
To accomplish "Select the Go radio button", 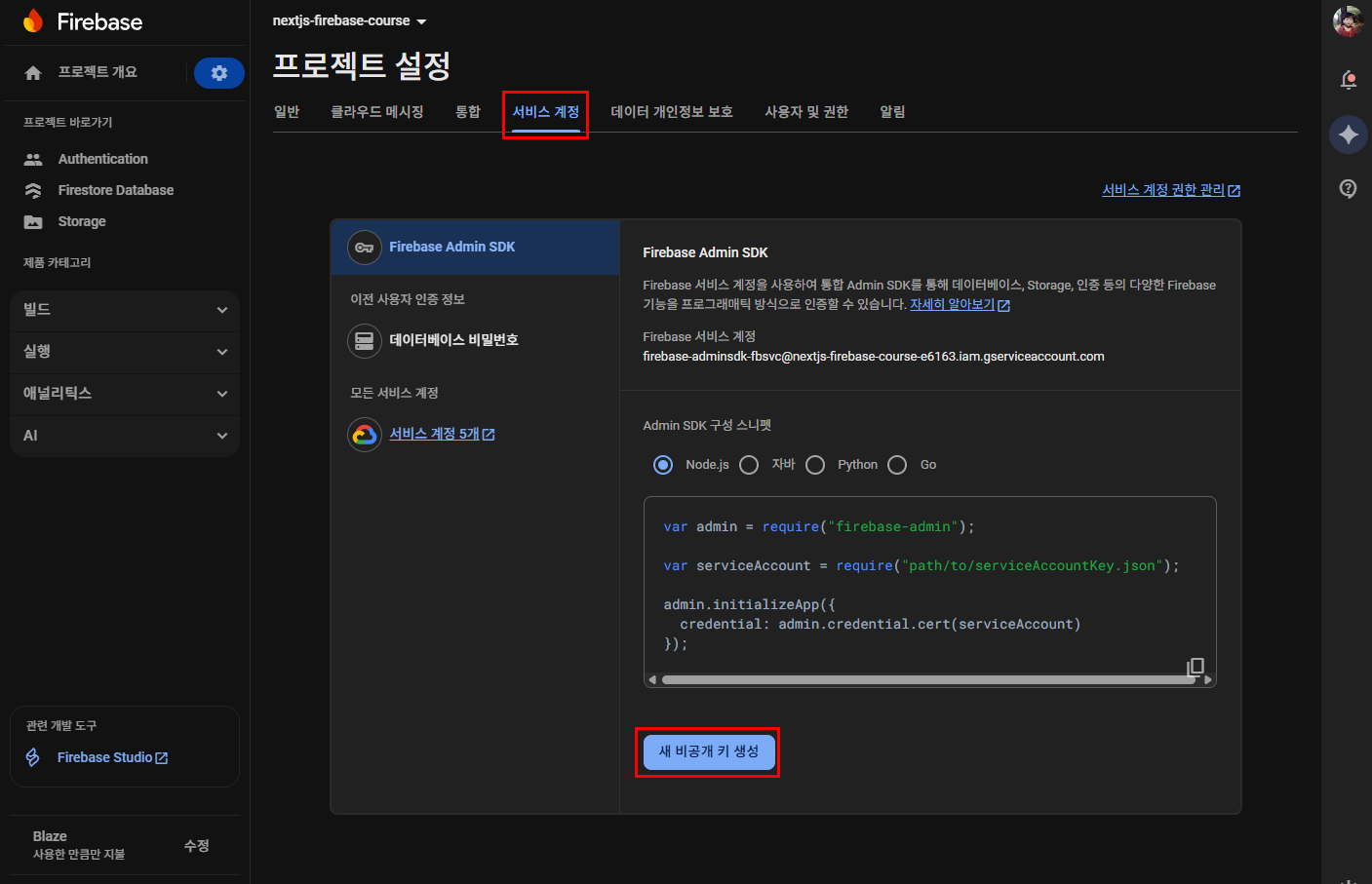I will (897, 465).
